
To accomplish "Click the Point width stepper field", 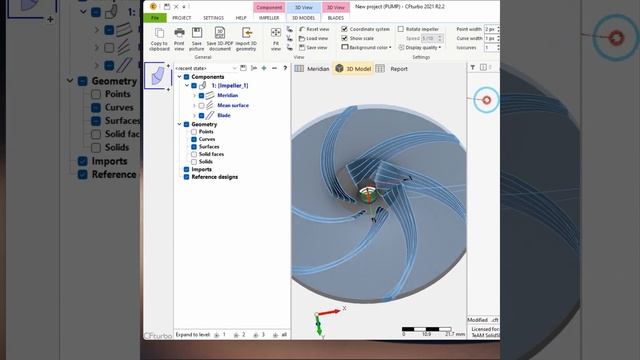I will coord(492,29).
